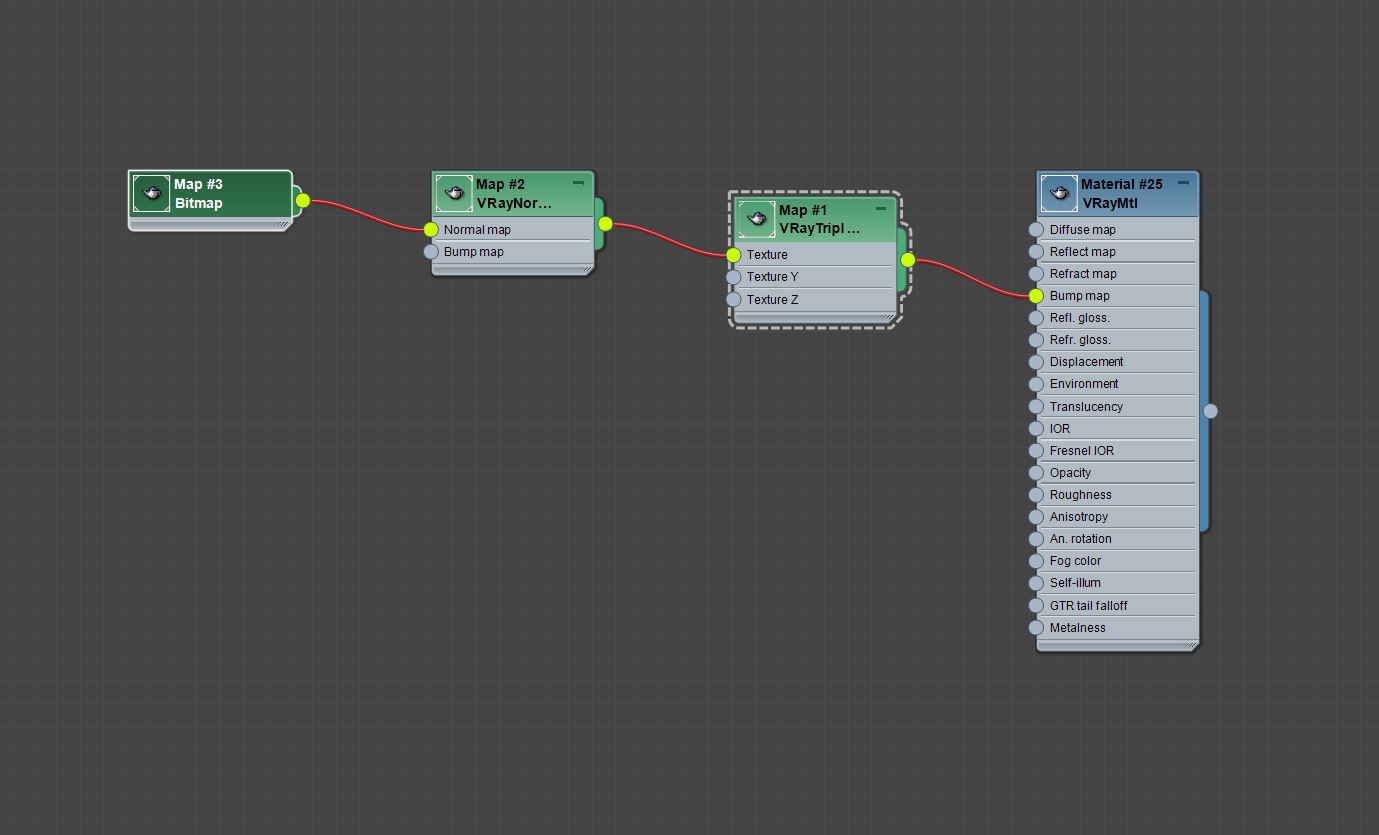Click the Diffuse map slot label
The image size is (1379, 835).
click(x=1083, y=230)
